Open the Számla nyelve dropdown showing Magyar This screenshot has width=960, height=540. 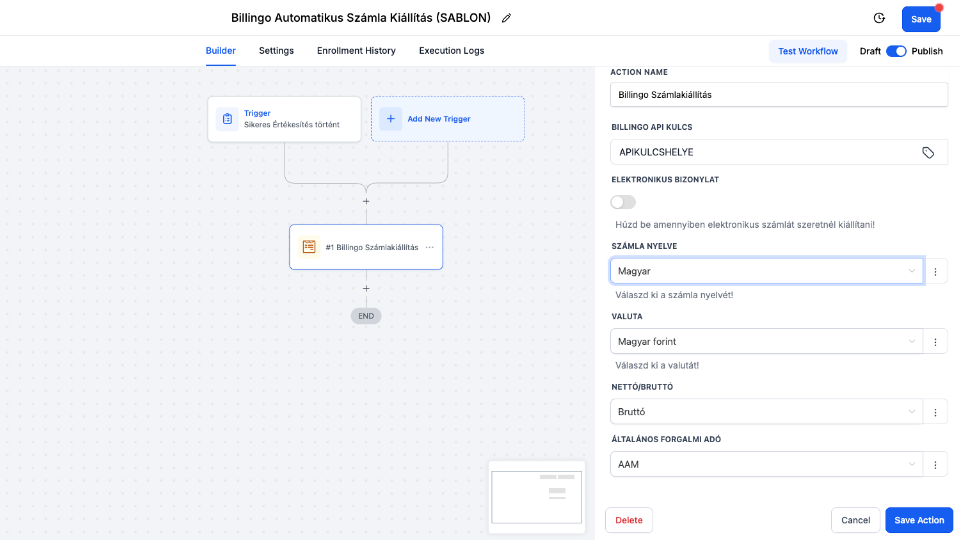point(767,271)
